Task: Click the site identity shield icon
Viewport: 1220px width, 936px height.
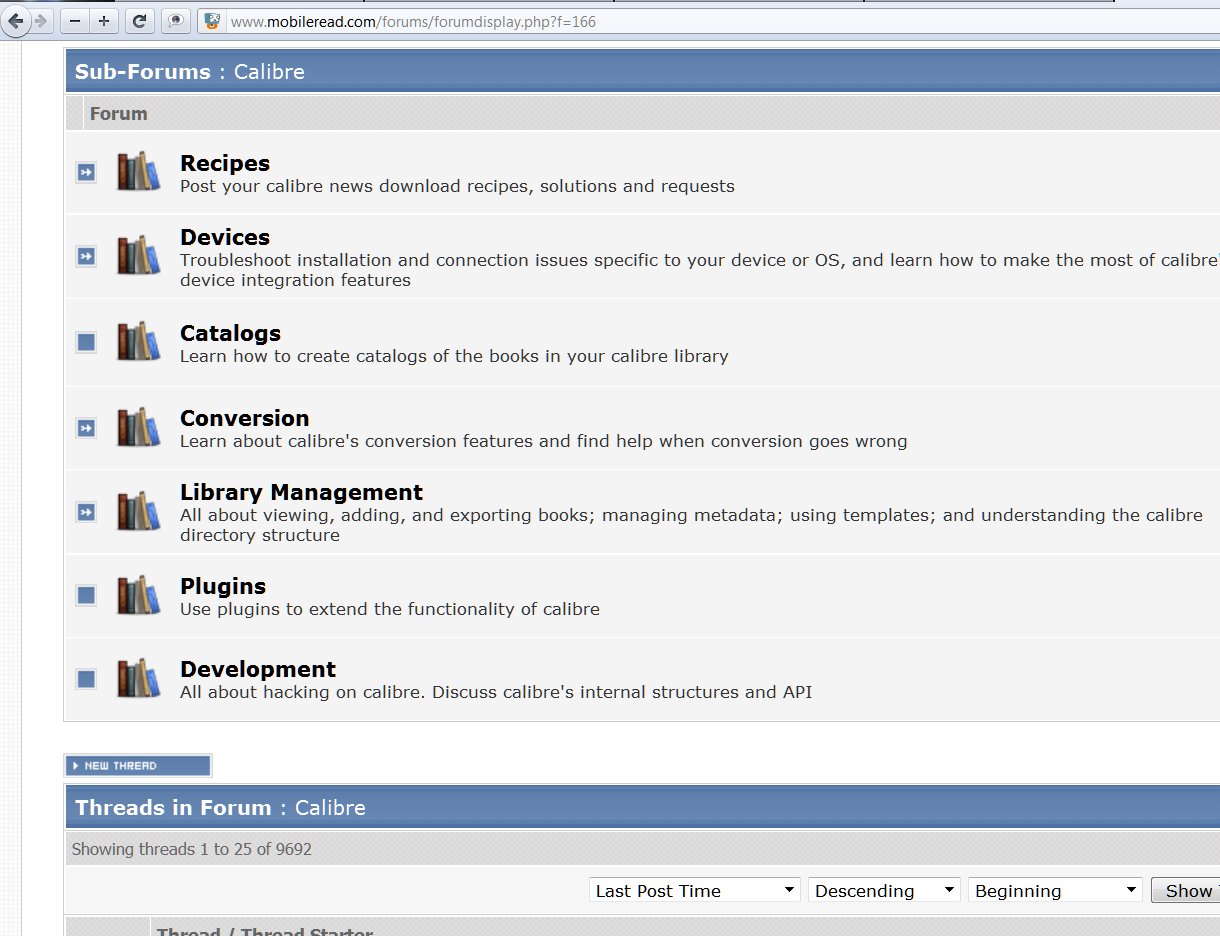Action: (212, 21)
